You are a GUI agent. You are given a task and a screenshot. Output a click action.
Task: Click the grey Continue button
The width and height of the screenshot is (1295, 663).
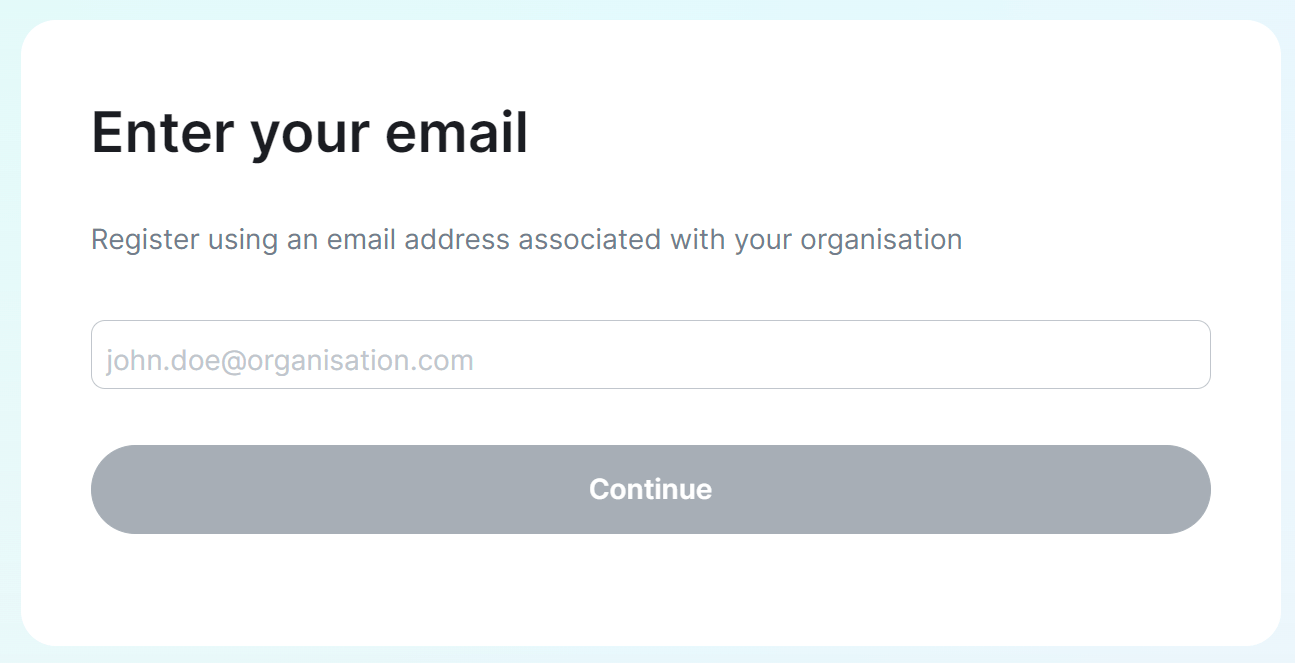[x=650, y=489]
